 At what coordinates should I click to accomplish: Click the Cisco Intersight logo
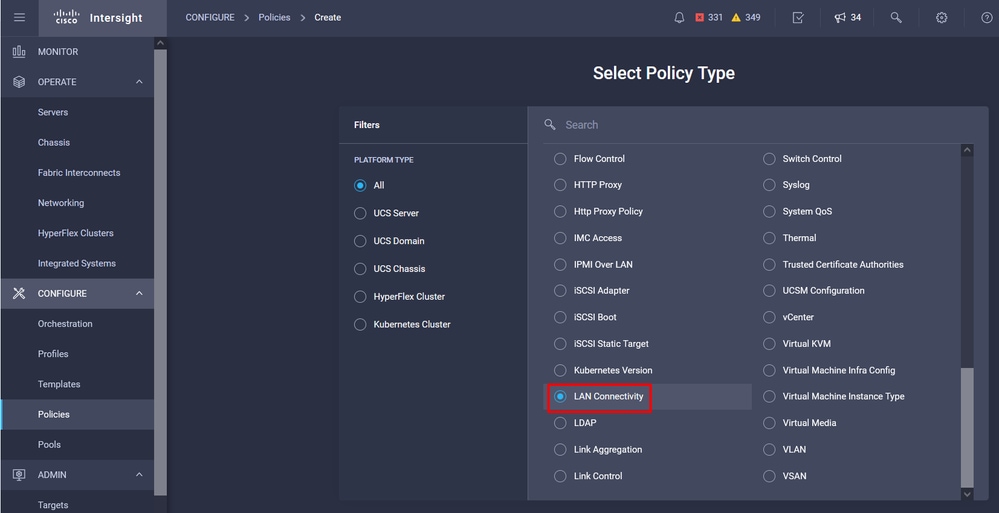(97, 17)
